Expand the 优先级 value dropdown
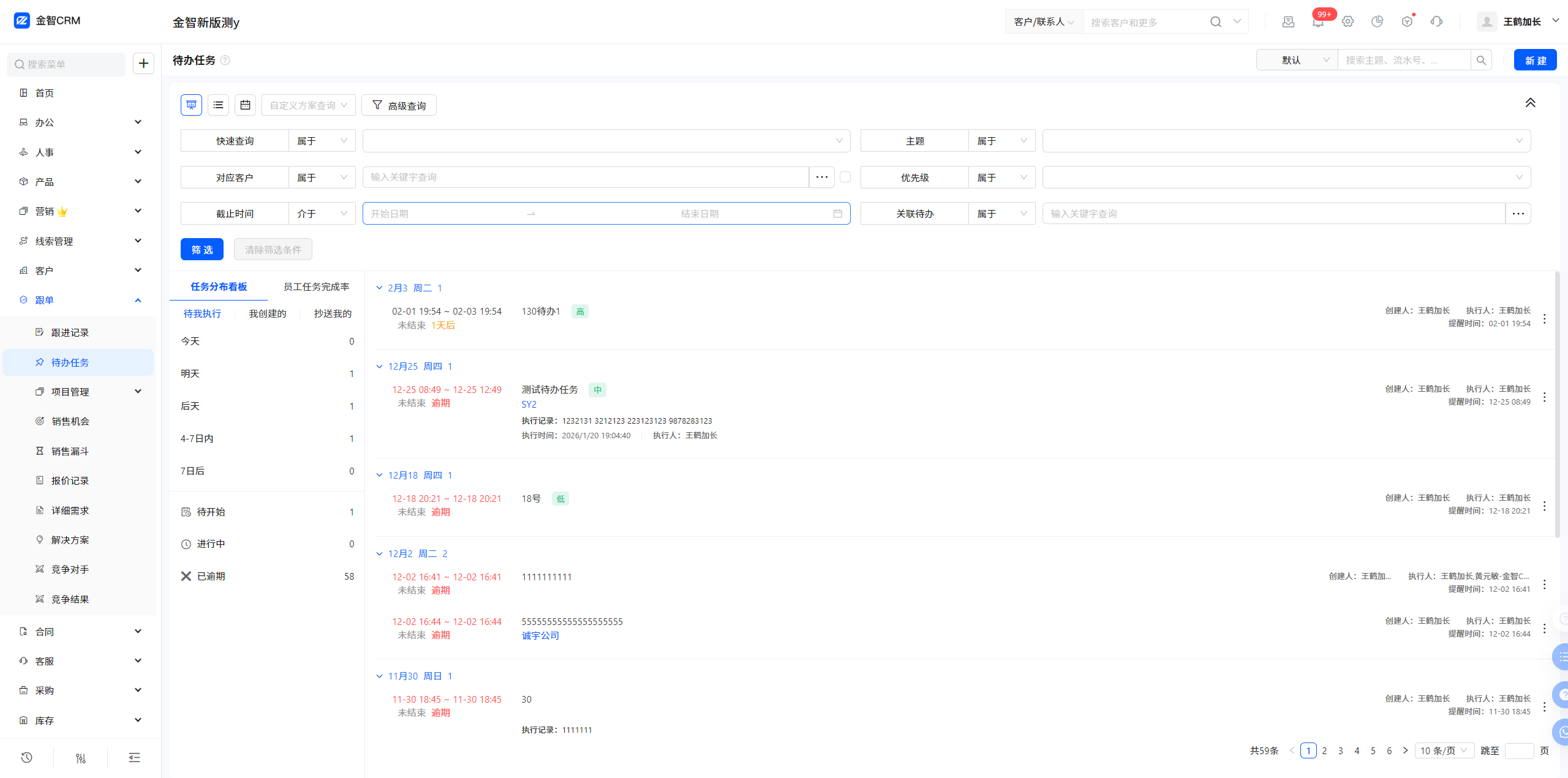Image resolution: width=1568 pixels, height=778 pixels. pyautogui.click(x=1286, y=178)
